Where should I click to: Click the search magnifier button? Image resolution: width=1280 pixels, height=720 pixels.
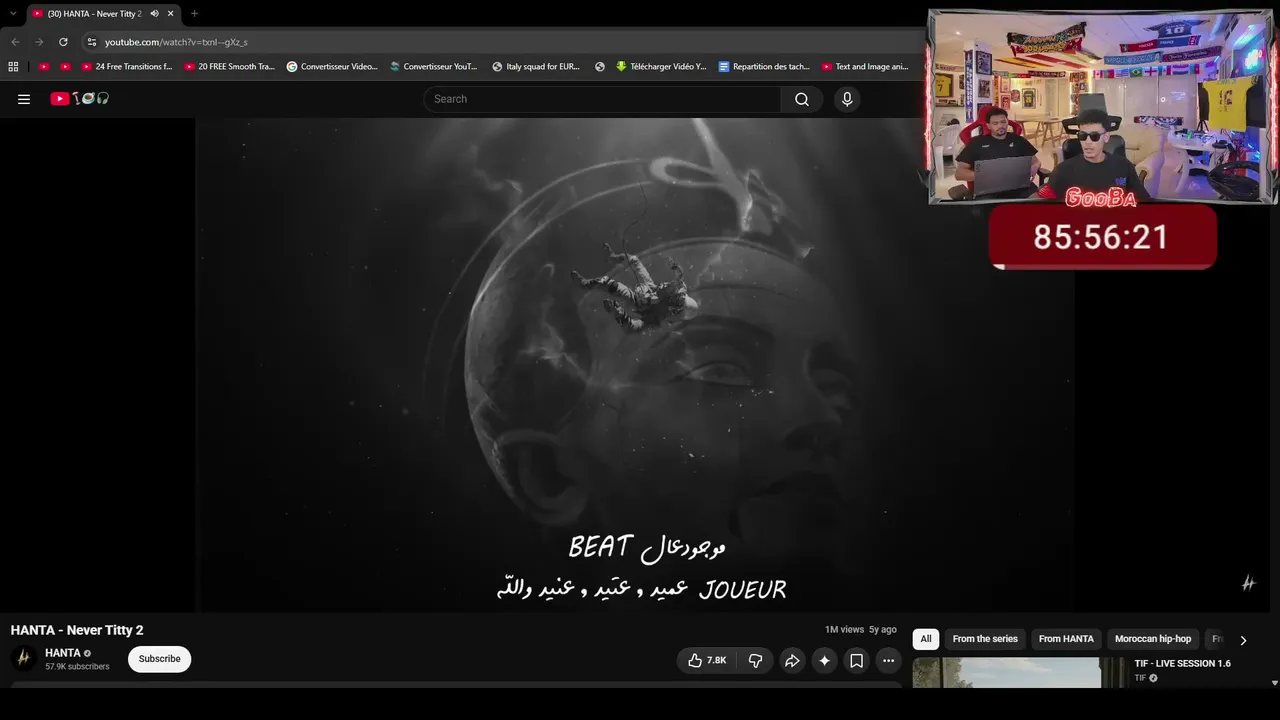pyautogui.click(x=802, y=99)
